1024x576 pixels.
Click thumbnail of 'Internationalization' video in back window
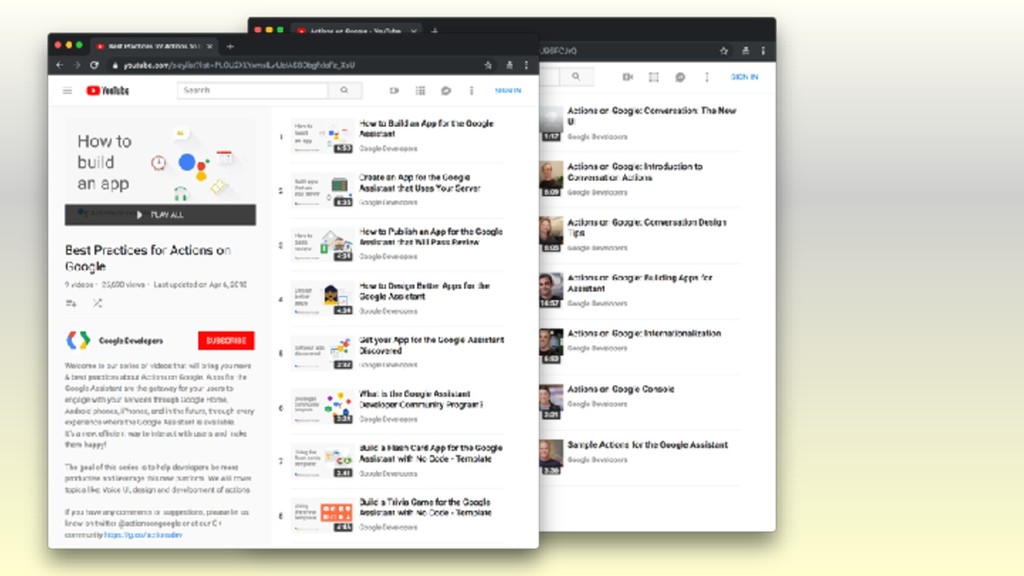[551, 346]
